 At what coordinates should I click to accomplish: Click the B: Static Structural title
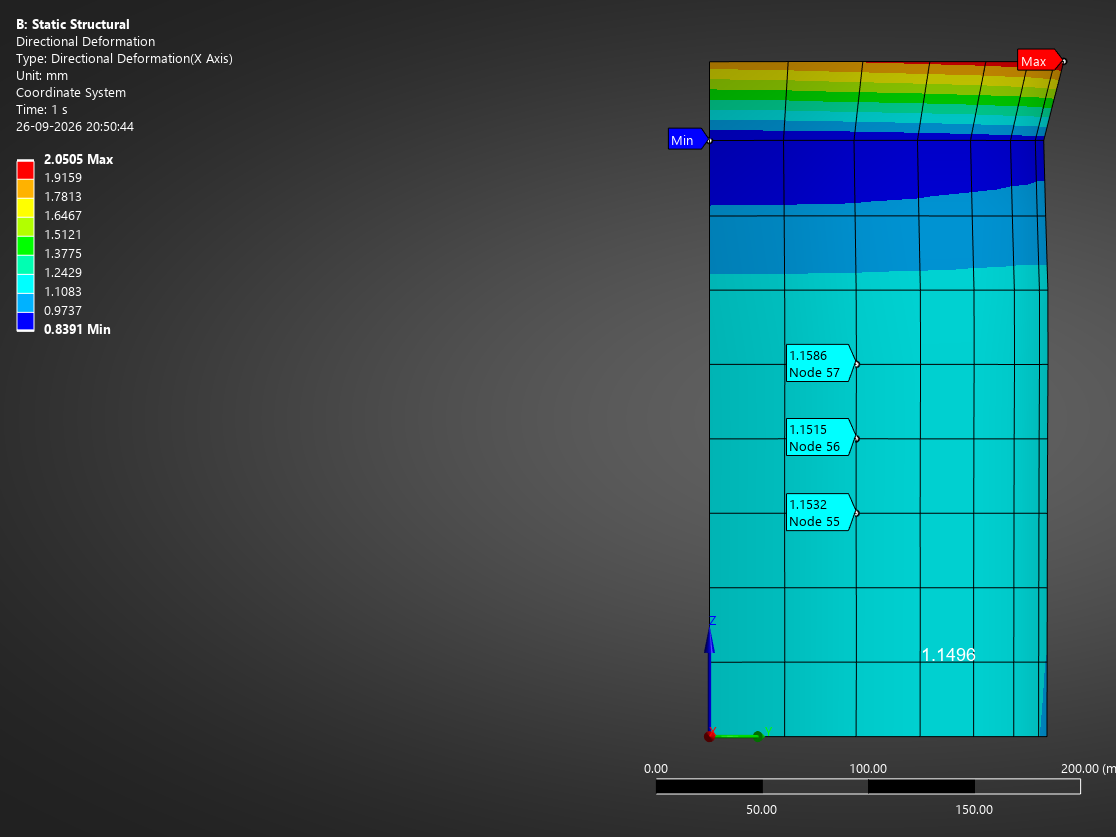click(73, 24)
